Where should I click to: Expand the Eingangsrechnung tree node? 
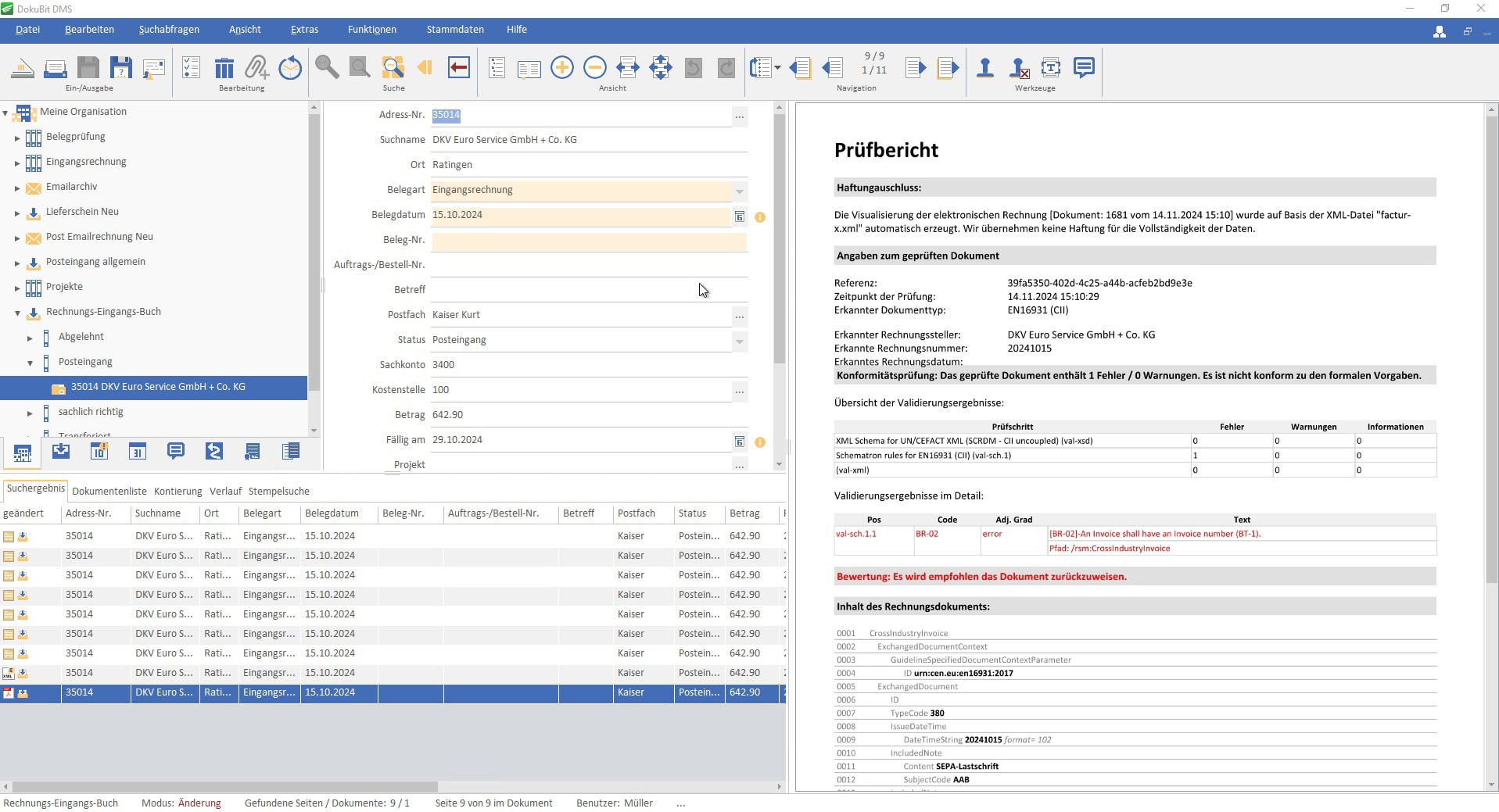[17, 163]
